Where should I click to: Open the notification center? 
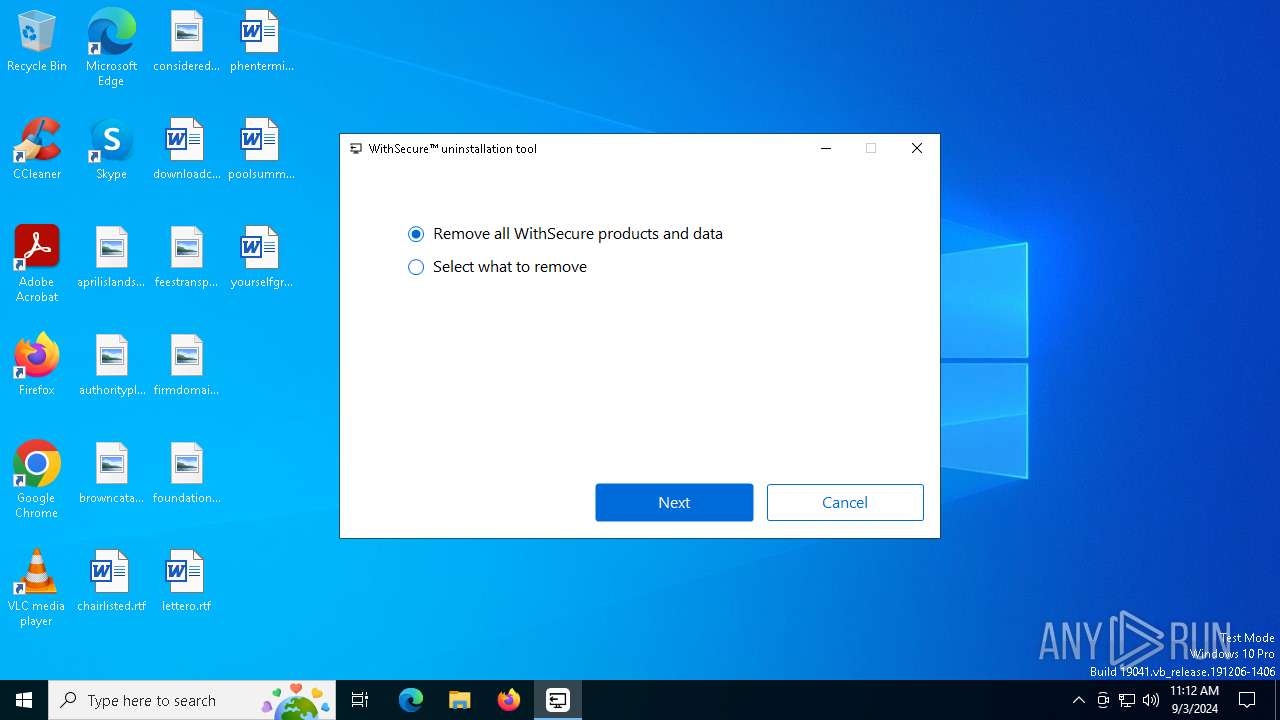pos(1248,700)
